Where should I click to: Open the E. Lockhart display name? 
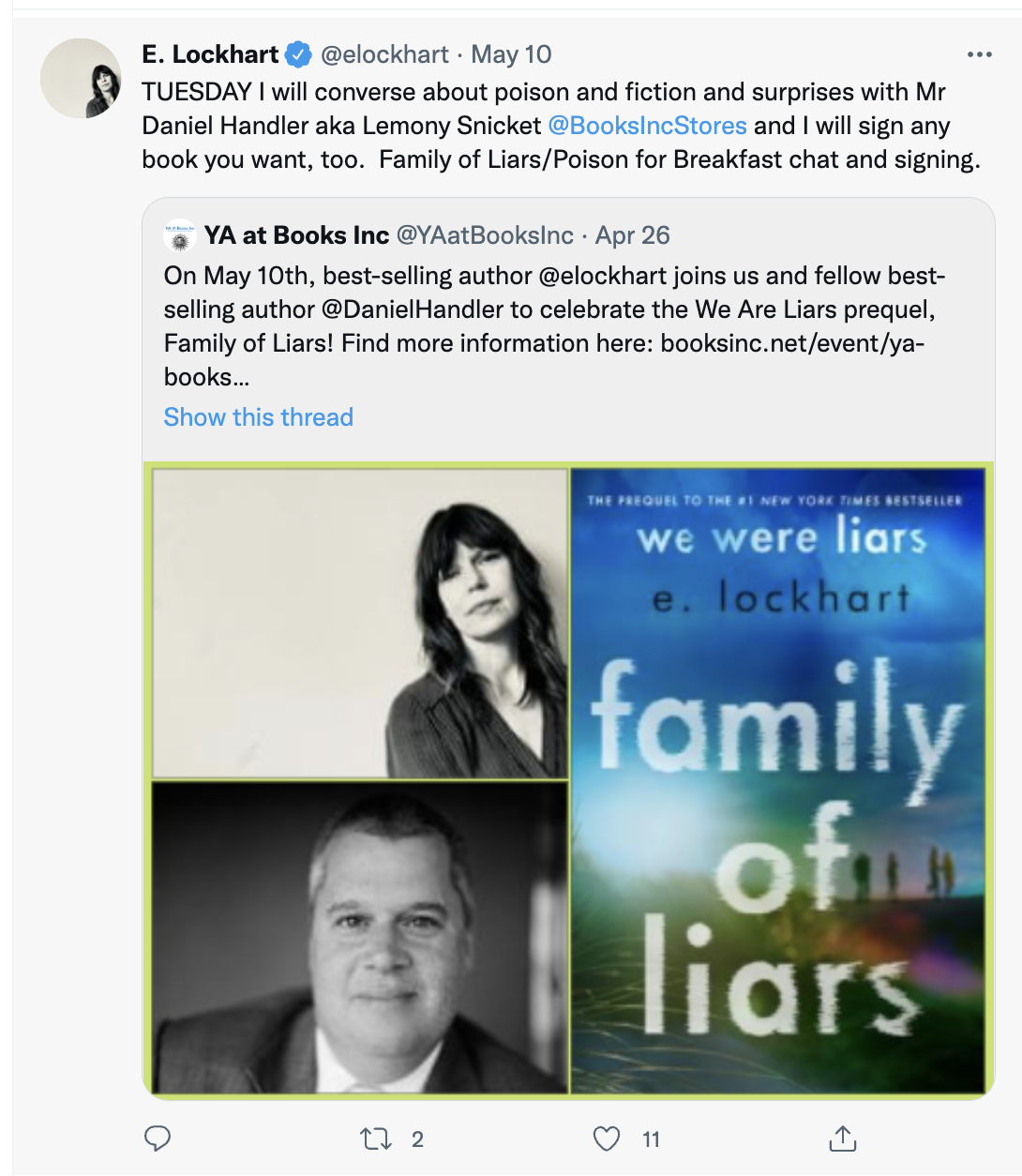[x=210, y=54]
